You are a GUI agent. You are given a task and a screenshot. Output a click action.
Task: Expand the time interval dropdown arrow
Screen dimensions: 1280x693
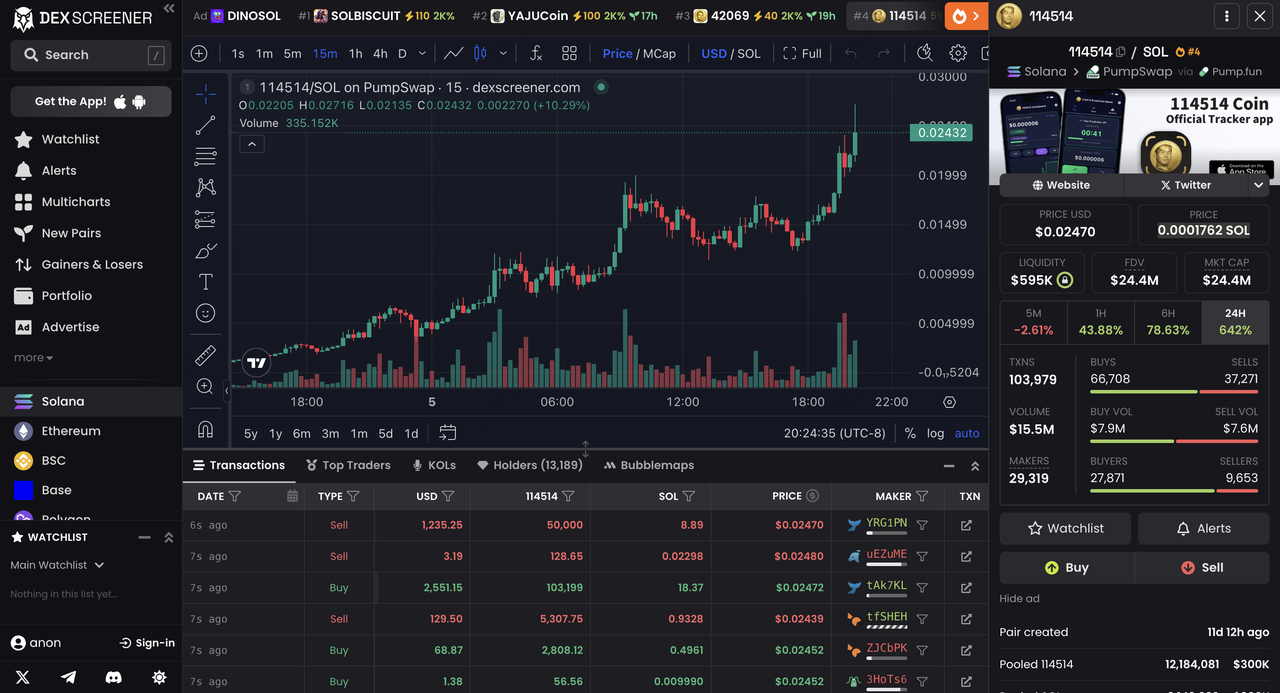point(422,53)
